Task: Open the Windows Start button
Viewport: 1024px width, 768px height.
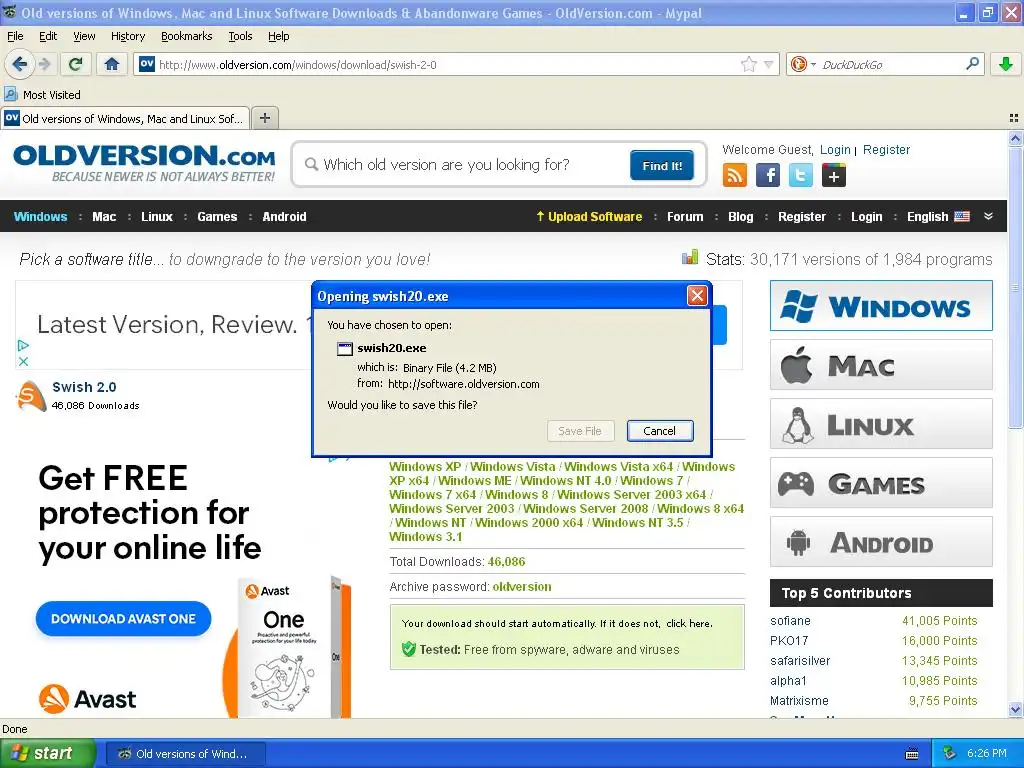Action: (x=48, y=754)
